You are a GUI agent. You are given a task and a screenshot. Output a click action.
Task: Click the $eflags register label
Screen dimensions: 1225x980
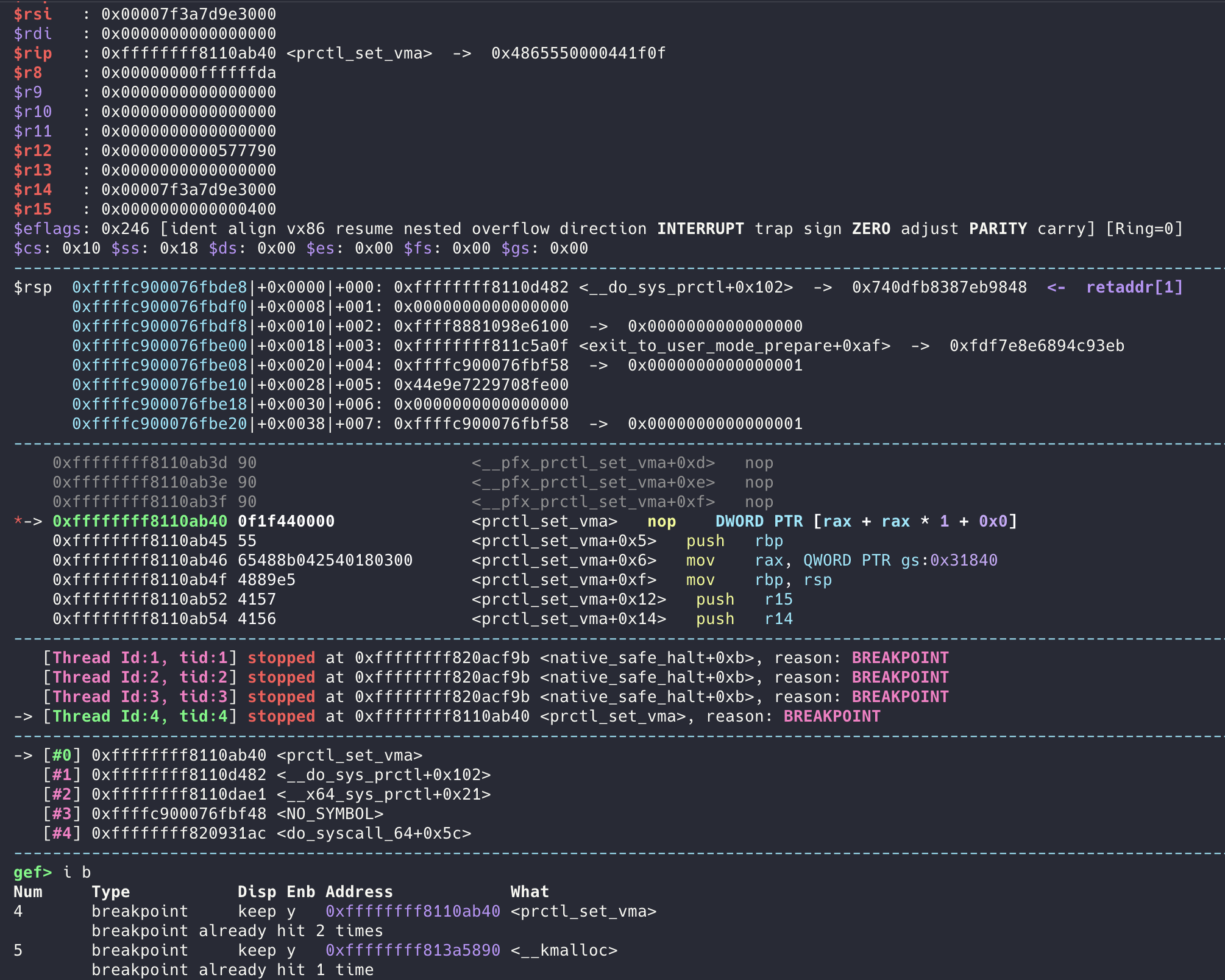coord(47,229)
